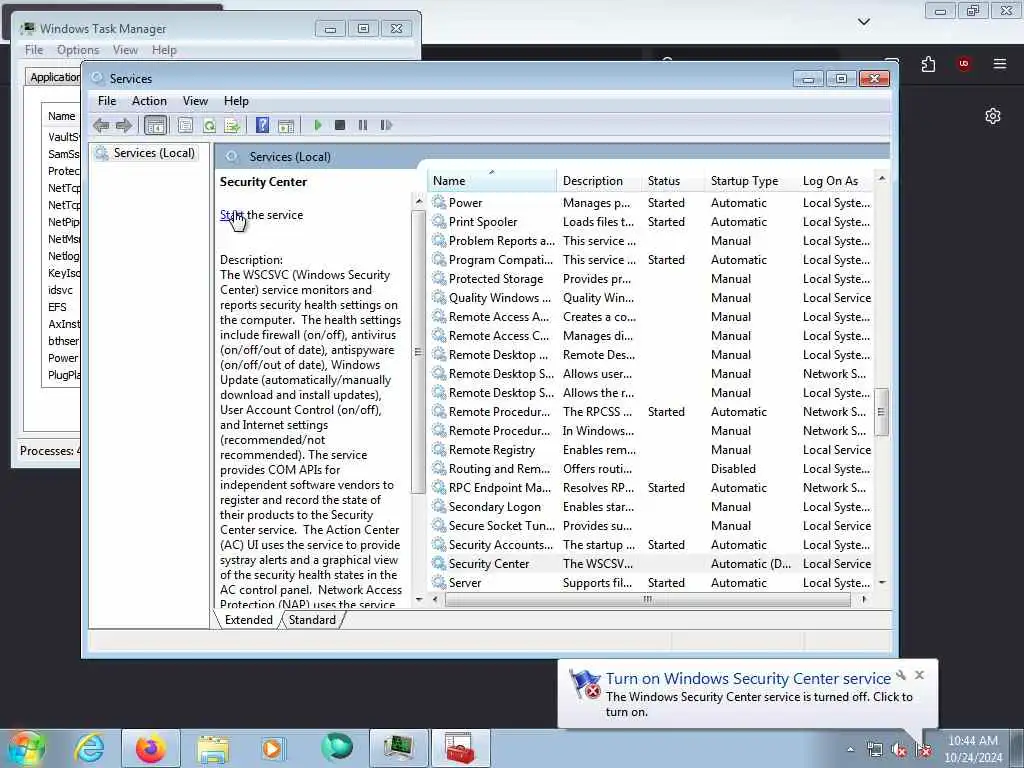The height and width of the screenshot is (768, 1024).
Task: Click the Restart Service icon
Action: [x=386, y=125]
